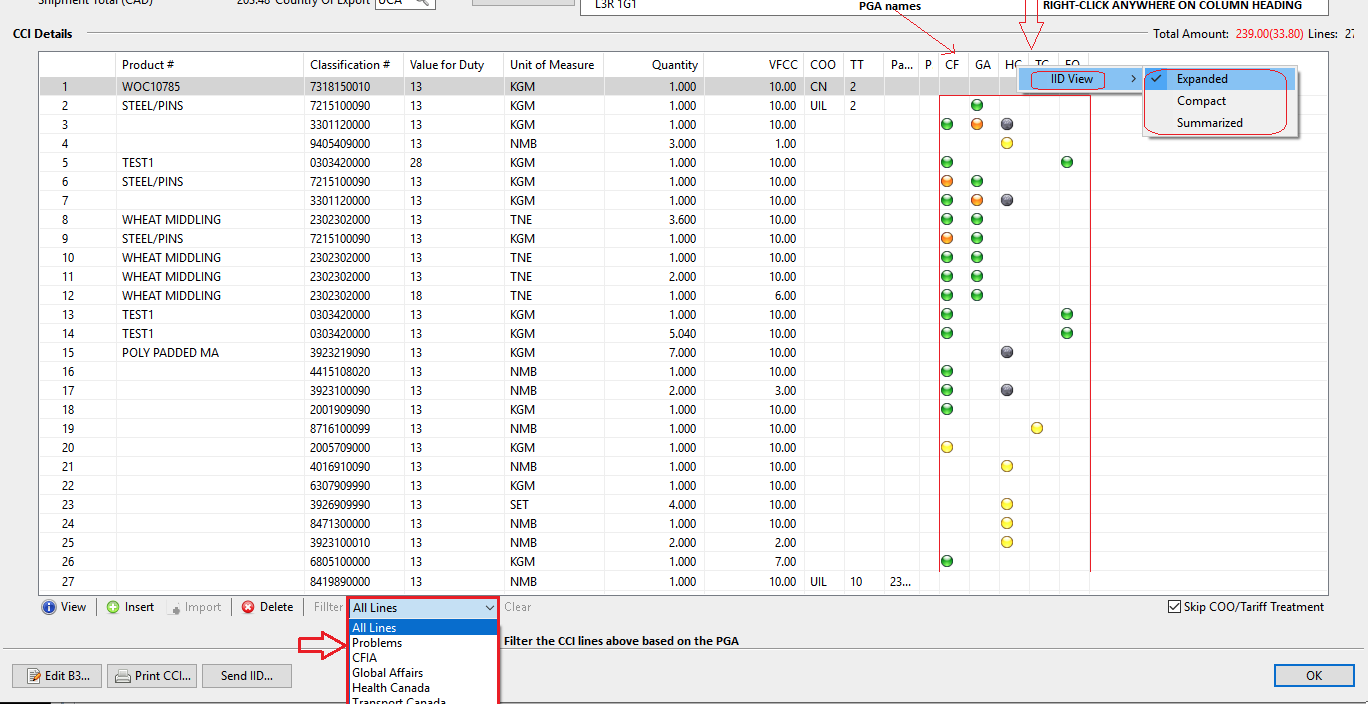Click the green FO status dot in row 14
Image resolution: width=1372 pixels, height=704 pixels.
pos(1067,333)
